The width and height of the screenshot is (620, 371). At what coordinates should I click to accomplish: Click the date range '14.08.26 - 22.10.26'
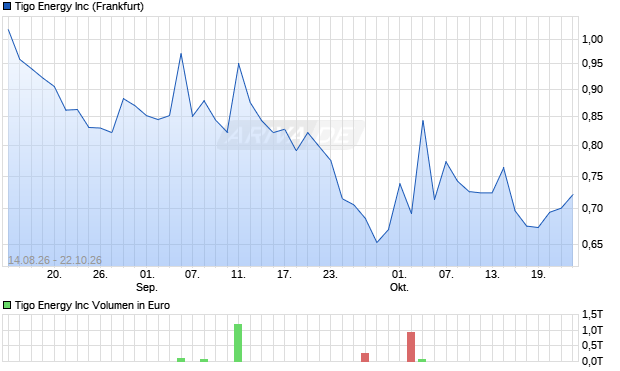coord(55,260)
